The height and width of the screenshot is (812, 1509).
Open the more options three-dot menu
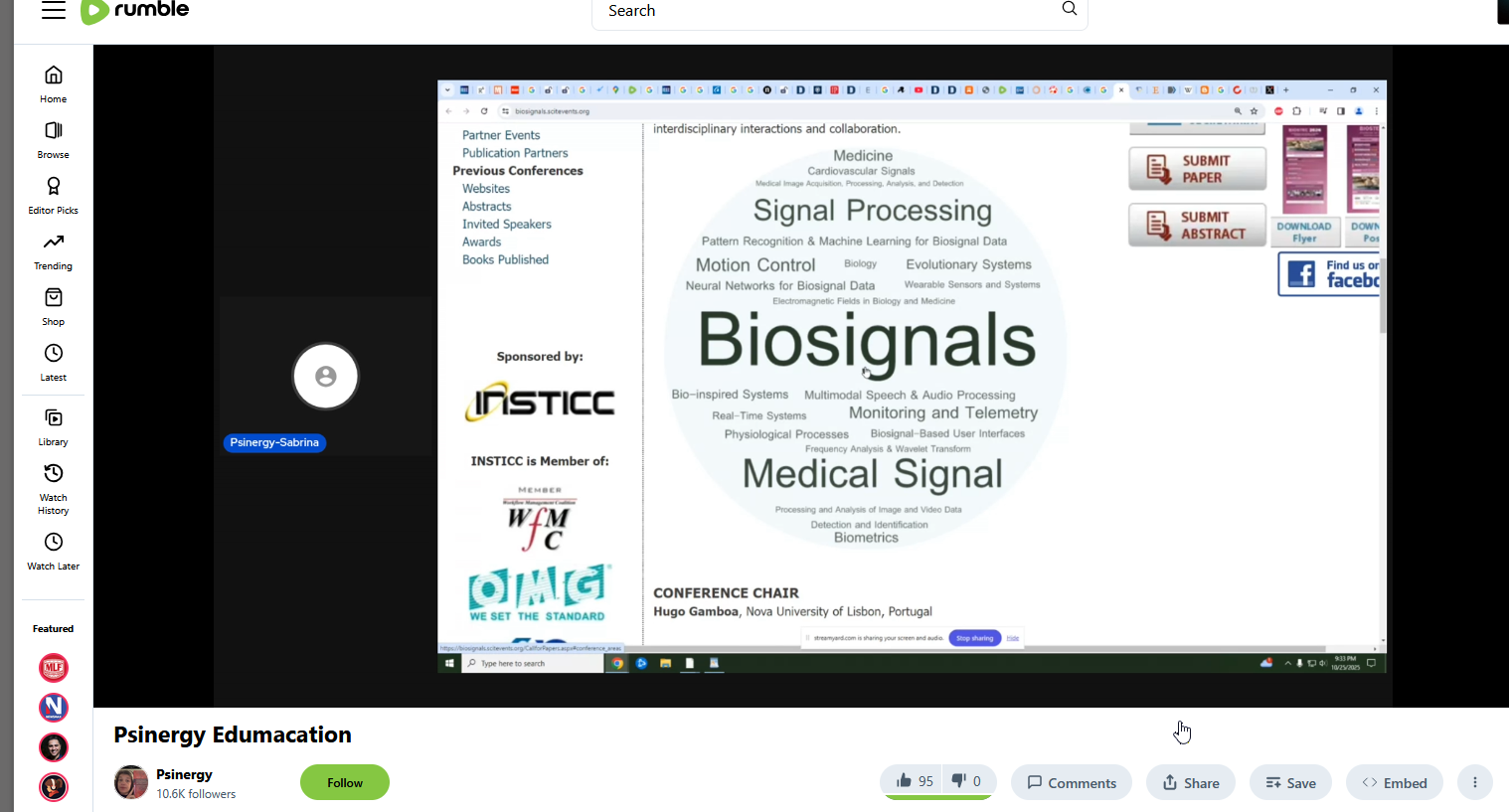click(1475, 783)
